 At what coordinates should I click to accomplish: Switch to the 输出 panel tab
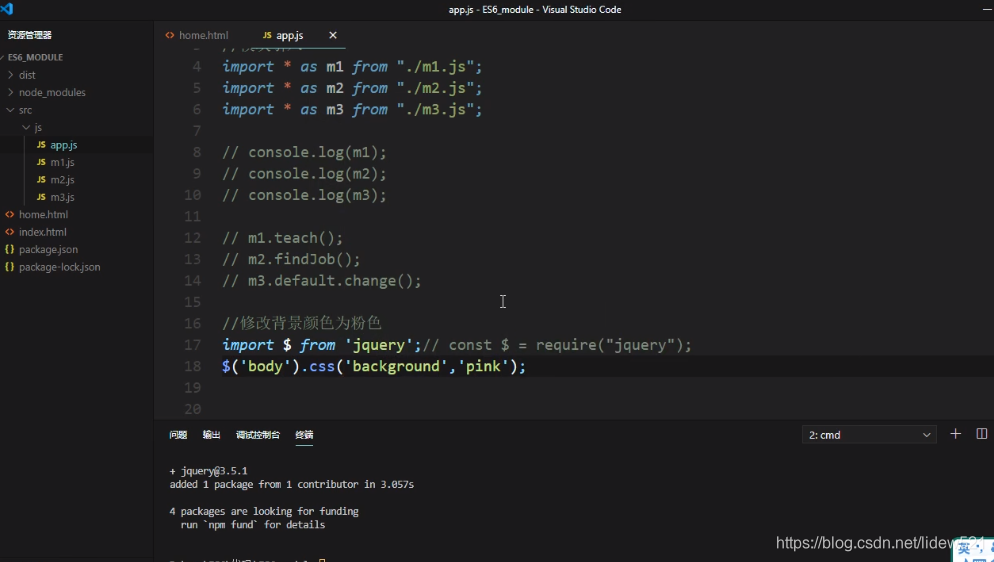pyautogui.click(x=211, y=435)
